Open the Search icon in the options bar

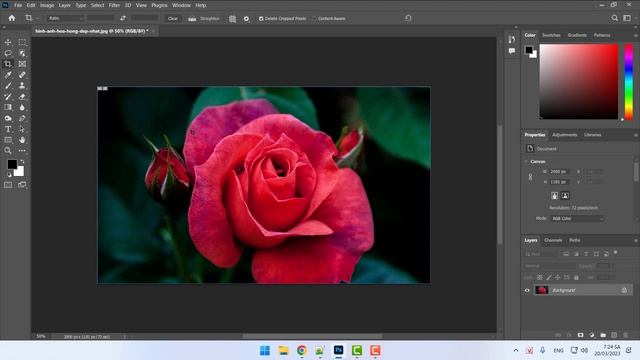coord(615,18)
